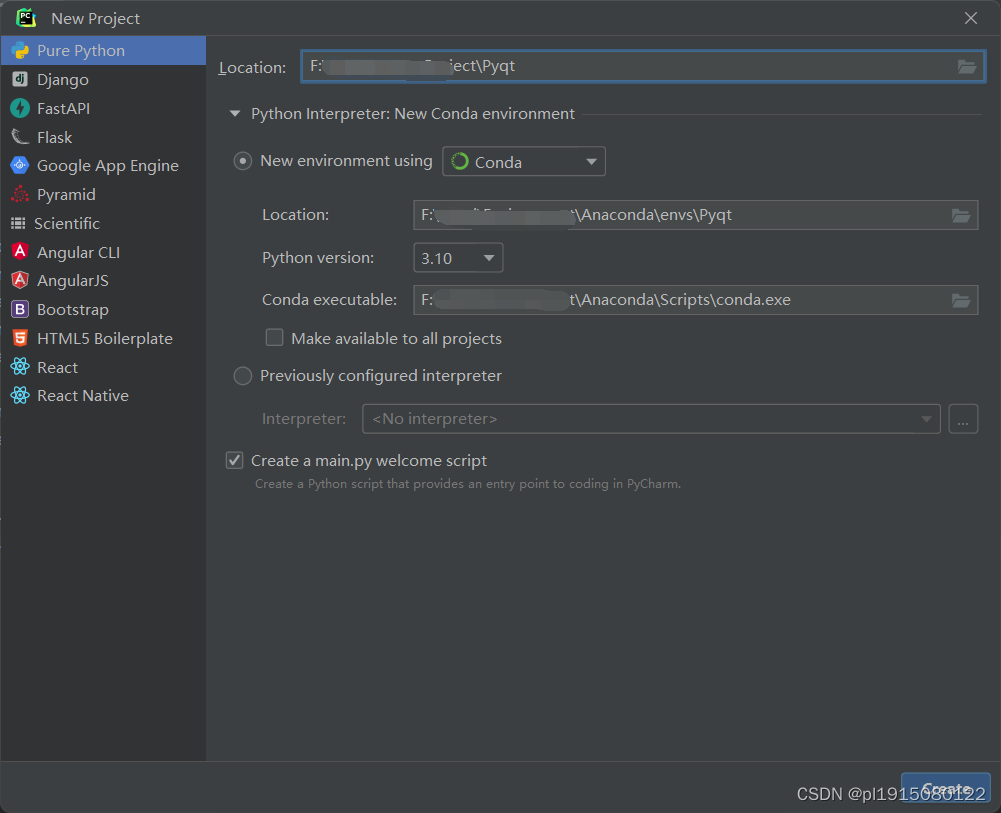The height and width of the screenshot is (813, 1001).
Task: Click the PyCharm logo in title bar
Action: point(26,18)
